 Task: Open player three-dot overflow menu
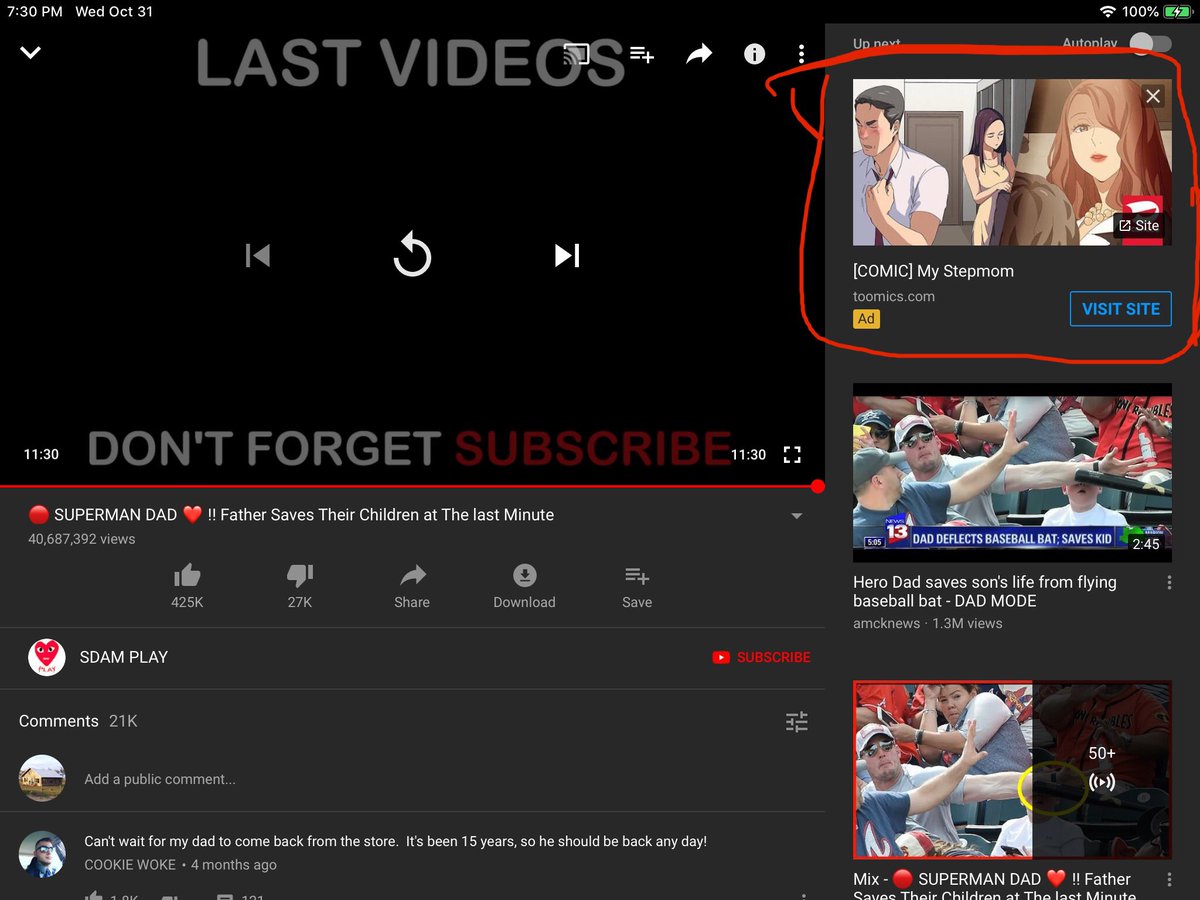pyautogui.click(x=801, y=54)
